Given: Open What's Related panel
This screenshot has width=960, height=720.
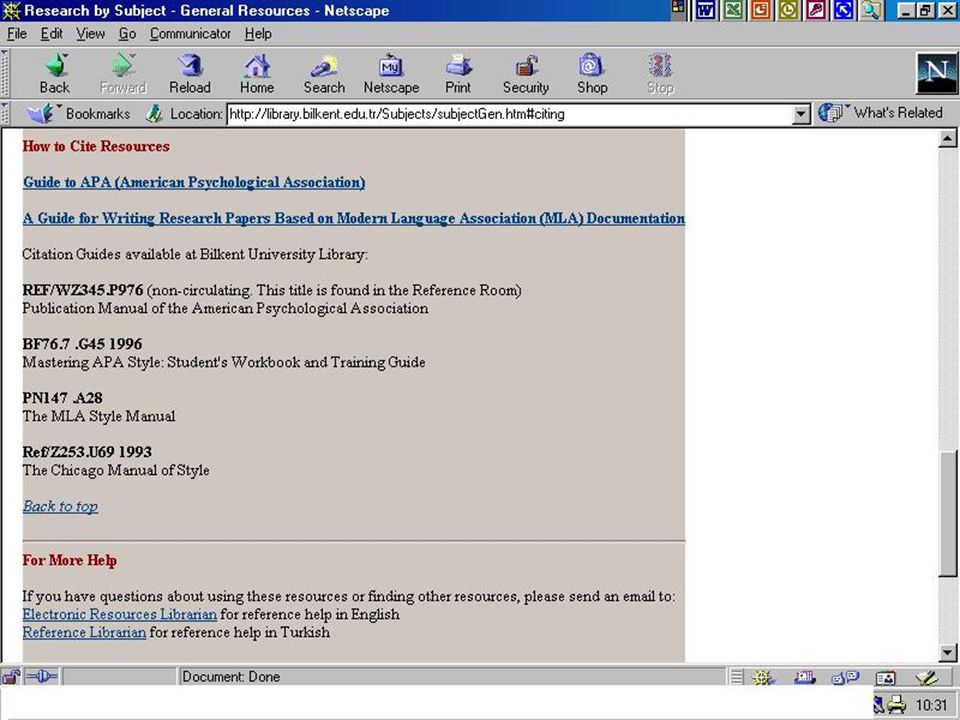Looking at the screenshot, I should click(x=880, y=113).
